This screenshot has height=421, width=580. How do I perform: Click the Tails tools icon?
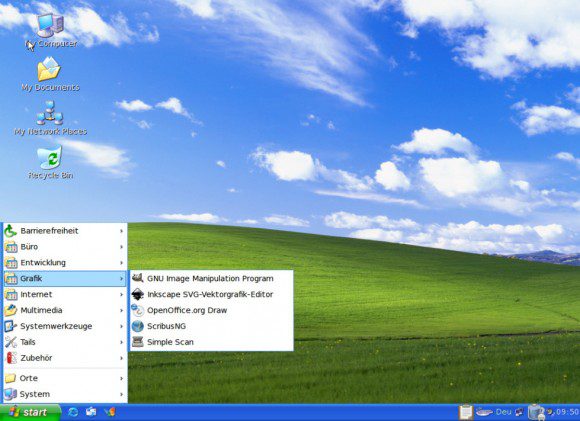tap(11, 342)
